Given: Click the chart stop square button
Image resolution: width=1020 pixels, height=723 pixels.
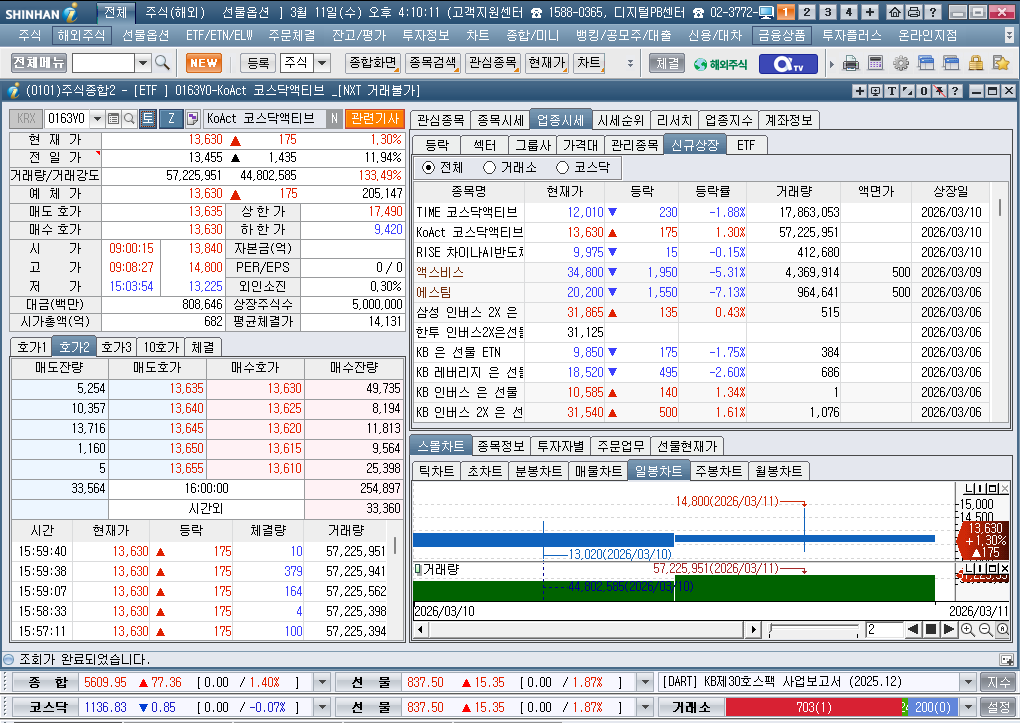Looking at the screenshot, I should (931, 629).
